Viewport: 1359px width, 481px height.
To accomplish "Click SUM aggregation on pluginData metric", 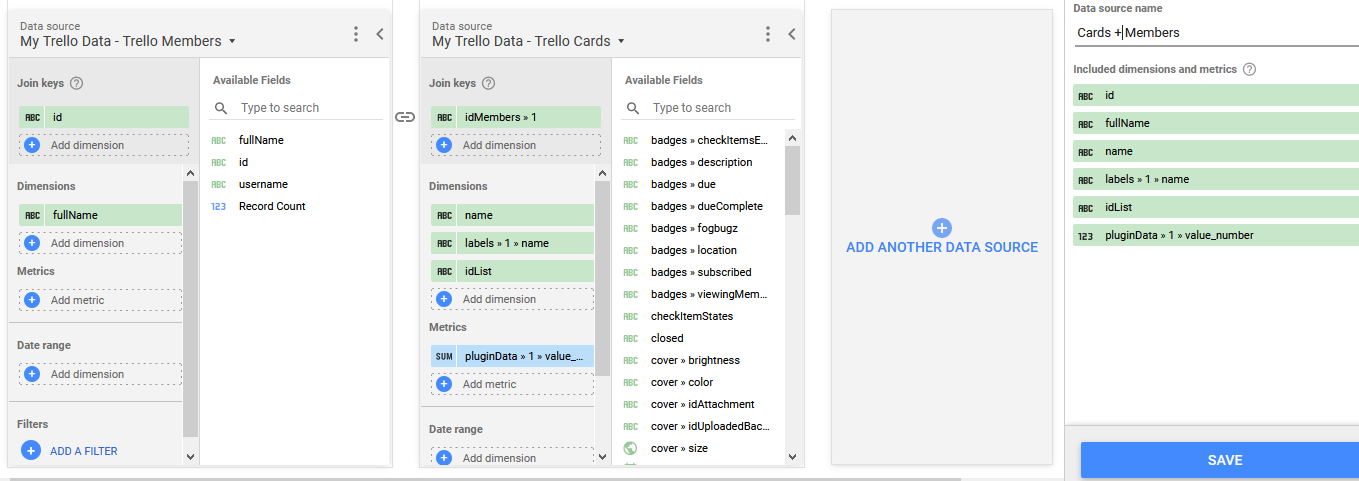I will [443, 356].
